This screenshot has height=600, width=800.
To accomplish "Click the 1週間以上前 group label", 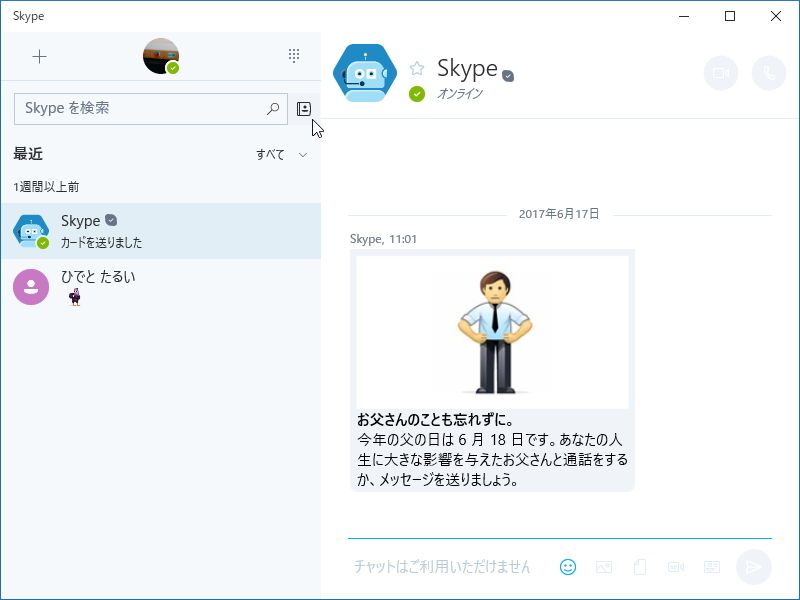I will [x=46, y=187].
